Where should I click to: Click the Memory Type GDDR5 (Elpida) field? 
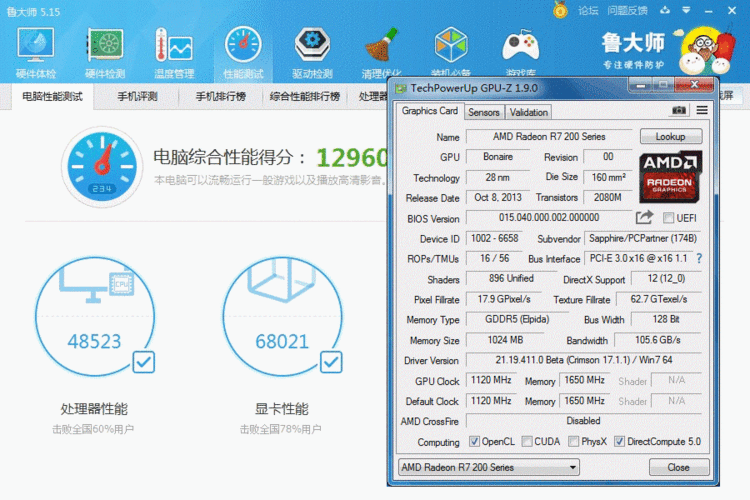pos(517,319)
